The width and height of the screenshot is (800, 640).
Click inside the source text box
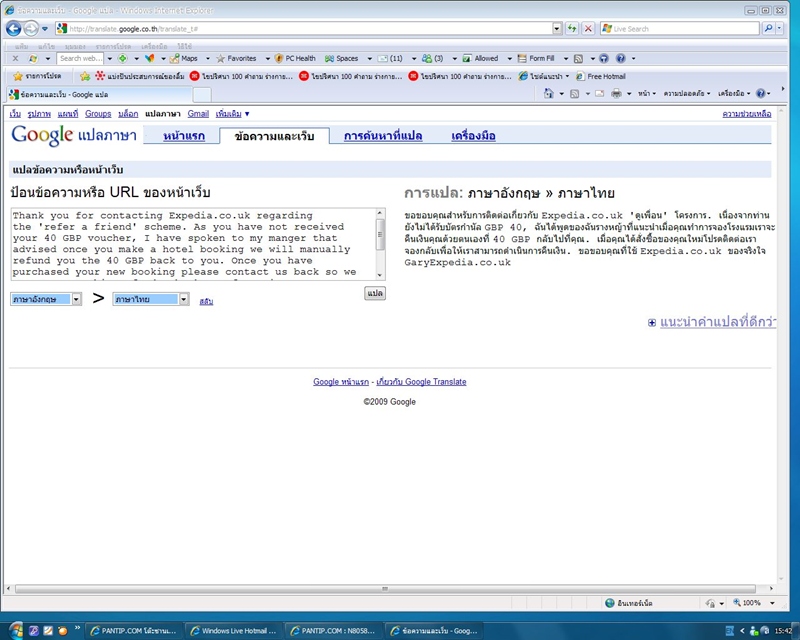(193, 244)
